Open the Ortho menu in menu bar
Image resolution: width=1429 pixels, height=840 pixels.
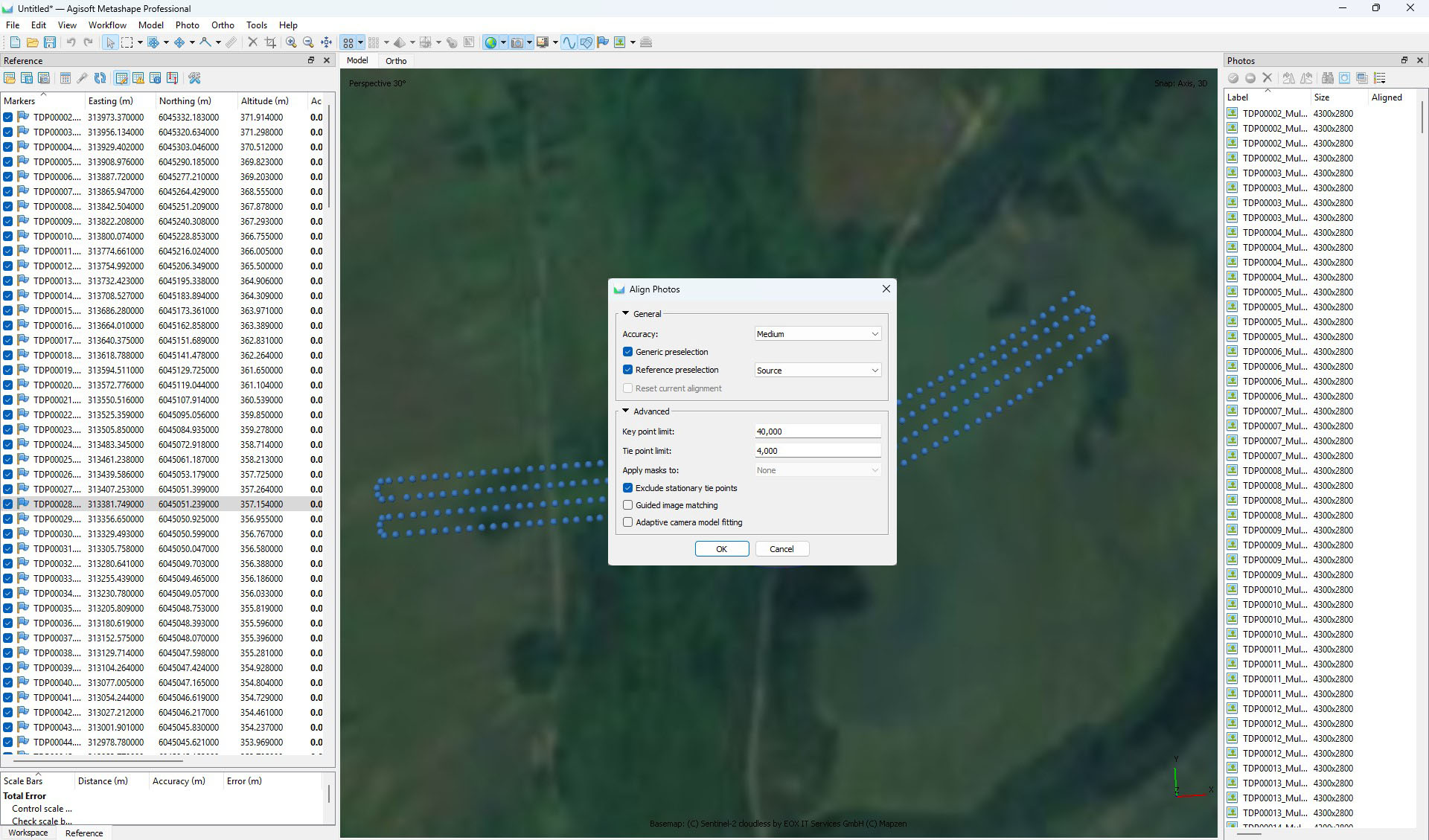[223, 25]
